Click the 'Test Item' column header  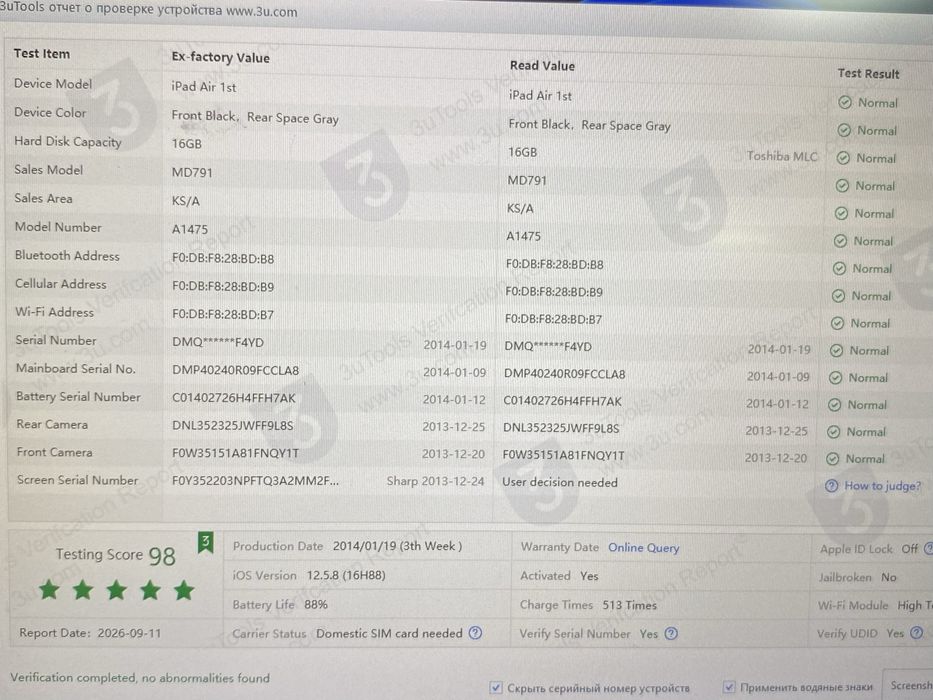(x=42, y=54)
